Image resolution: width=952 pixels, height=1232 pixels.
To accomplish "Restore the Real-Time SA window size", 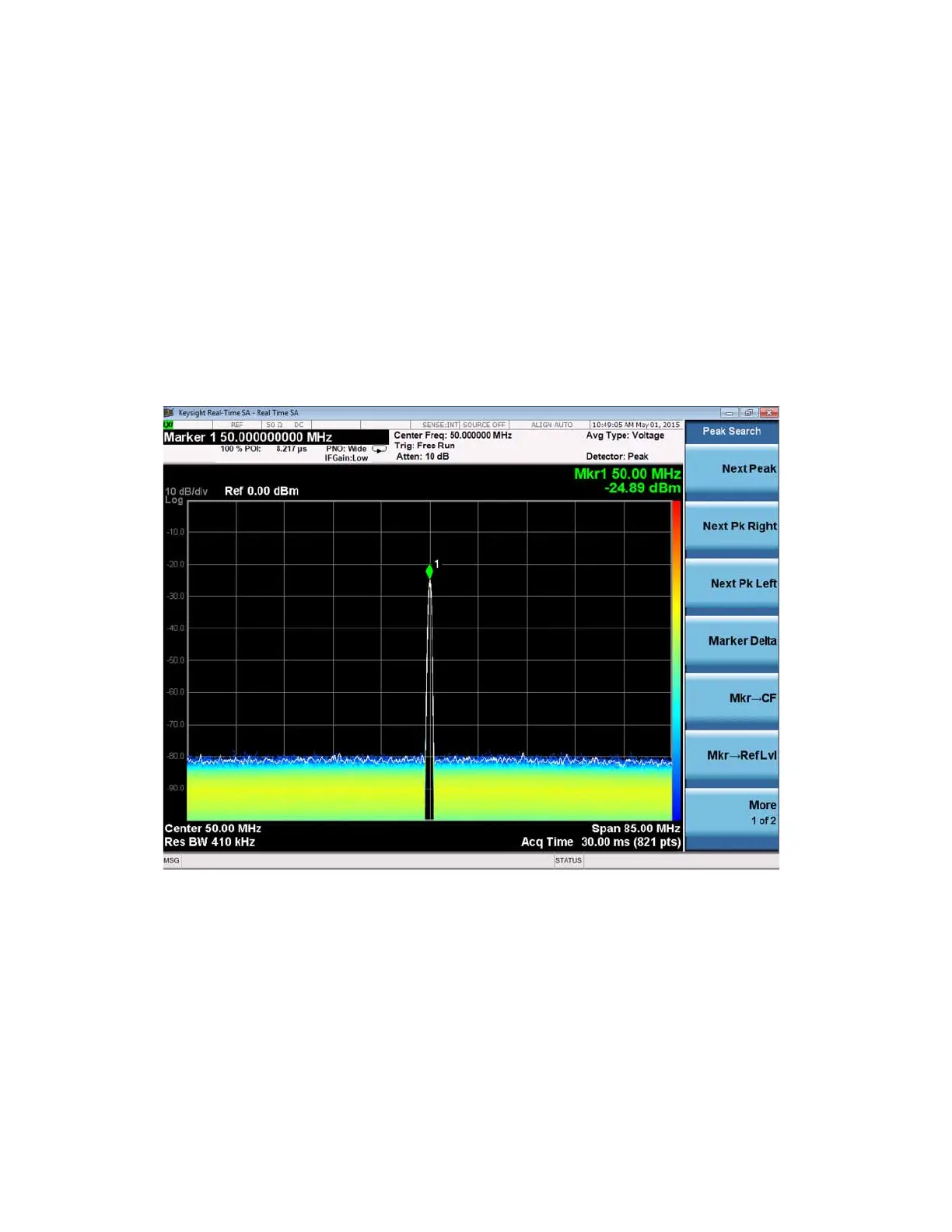I will coord(748,413).
